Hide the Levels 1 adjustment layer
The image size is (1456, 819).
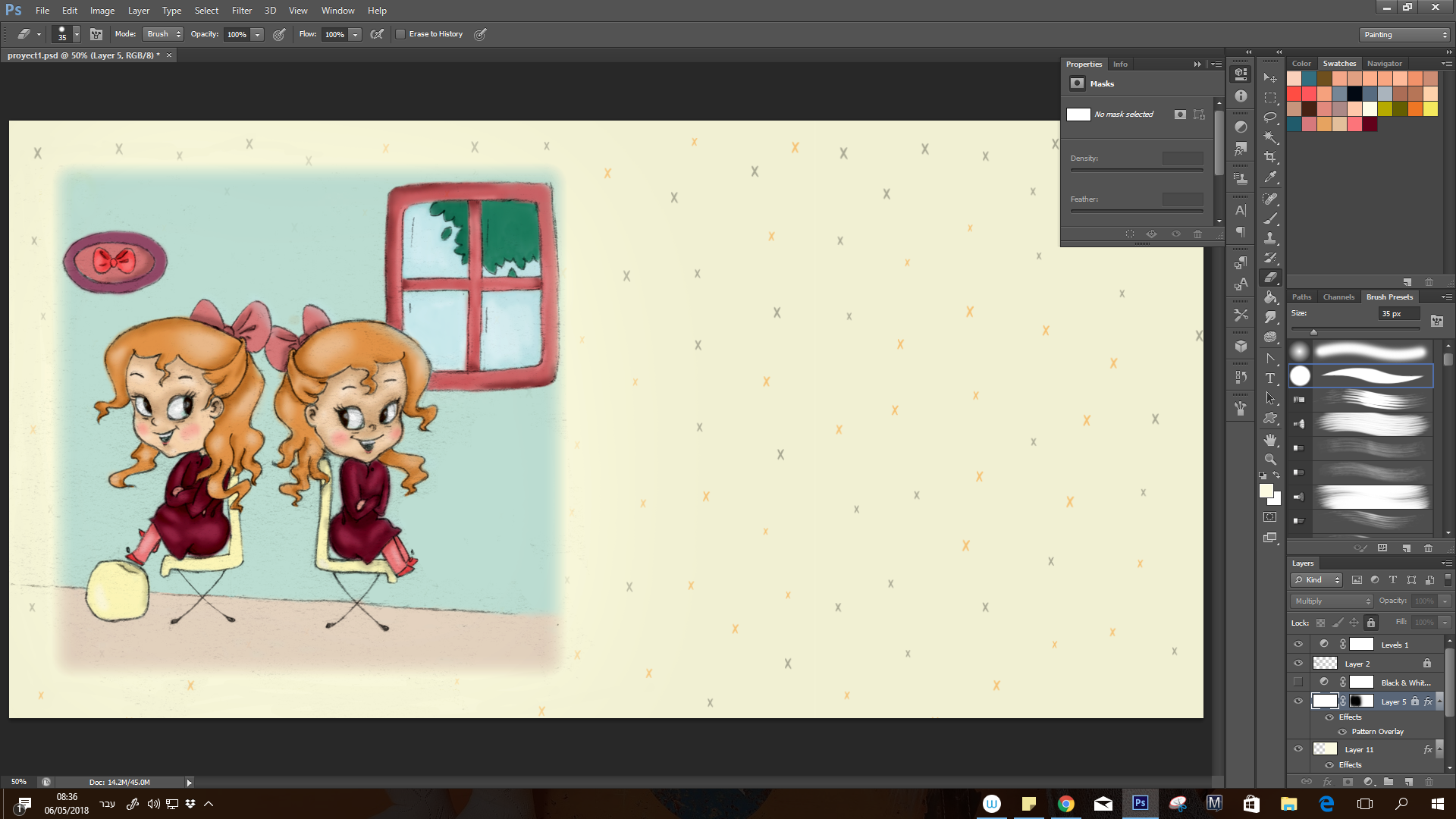tap(1298, 644)
